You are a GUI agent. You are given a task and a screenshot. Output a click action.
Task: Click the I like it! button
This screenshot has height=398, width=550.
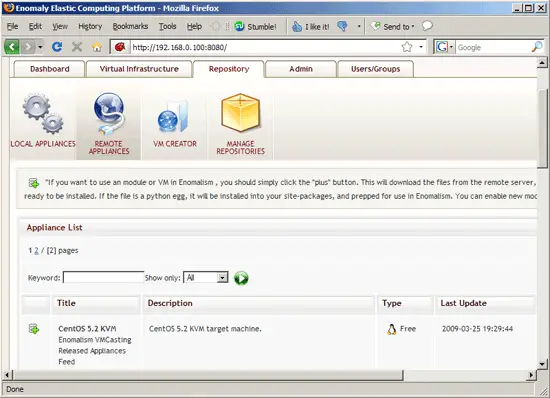[x=311, y=26]
